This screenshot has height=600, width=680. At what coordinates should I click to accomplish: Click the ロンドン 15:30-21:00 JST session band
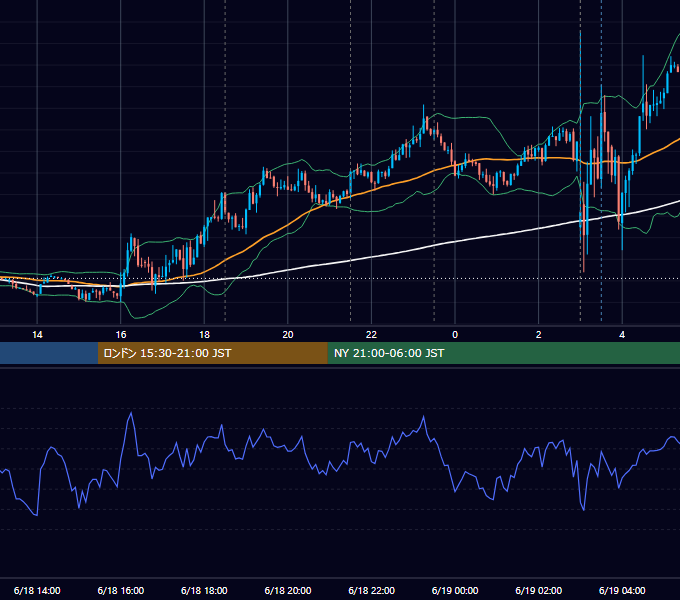tap(212, 353)
